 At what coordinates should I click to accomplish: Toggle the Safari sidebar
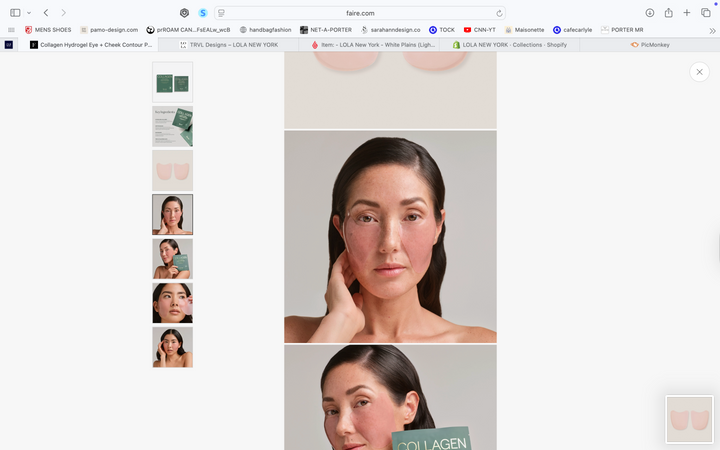point(15,13)
